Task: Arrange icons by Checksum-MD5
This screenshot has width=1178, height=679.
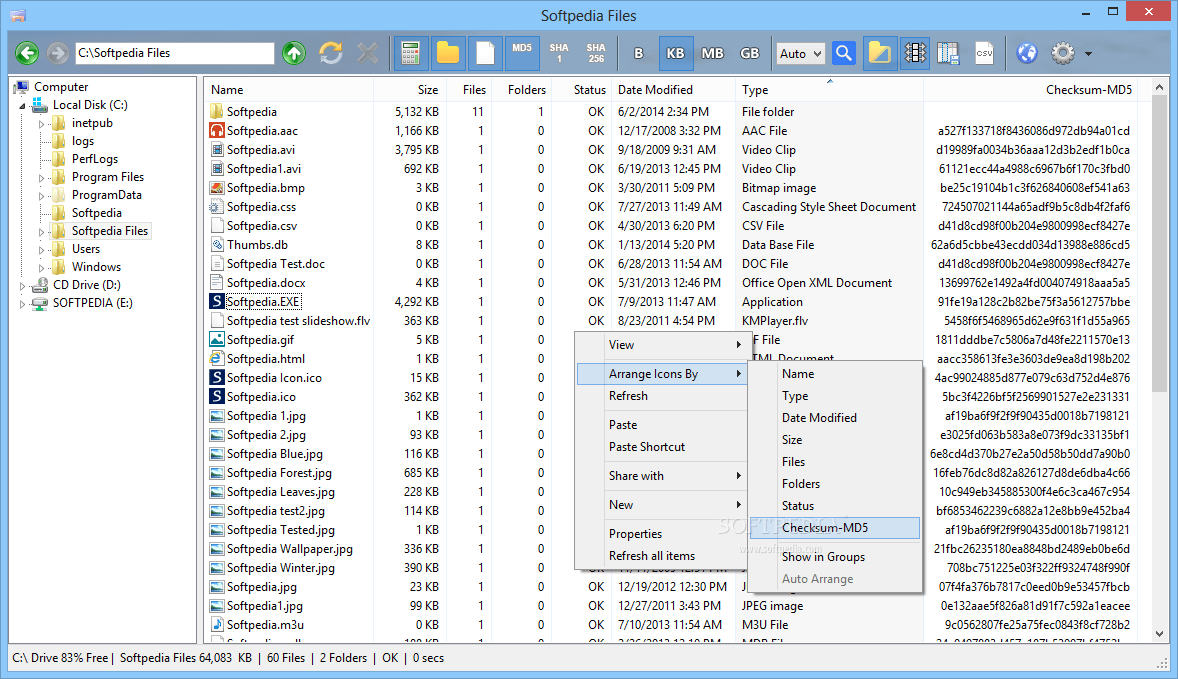Action: (x=835, y=528)
